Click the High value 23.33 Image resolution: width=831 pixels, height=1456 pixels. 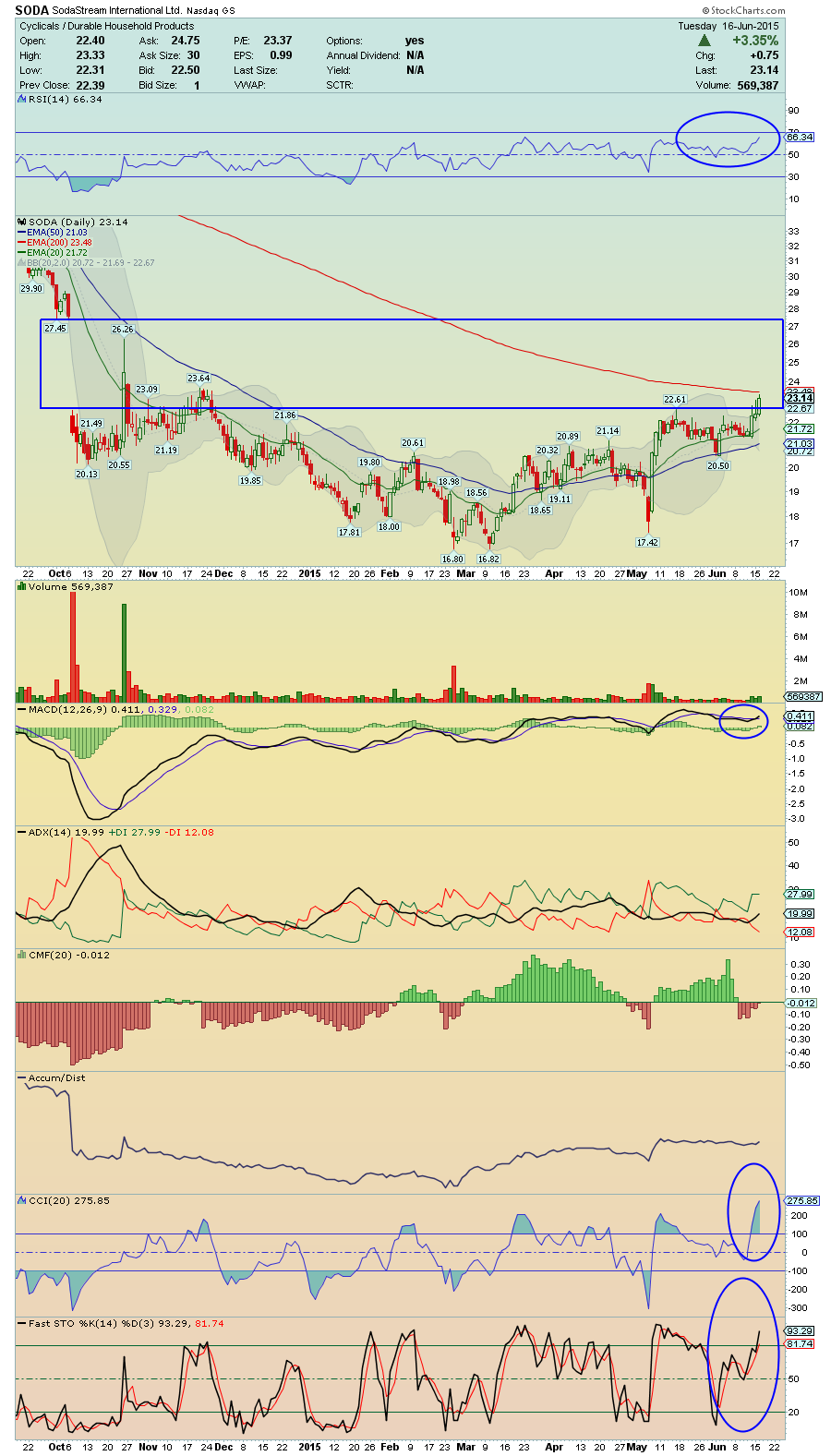click(x=90, y=55)
